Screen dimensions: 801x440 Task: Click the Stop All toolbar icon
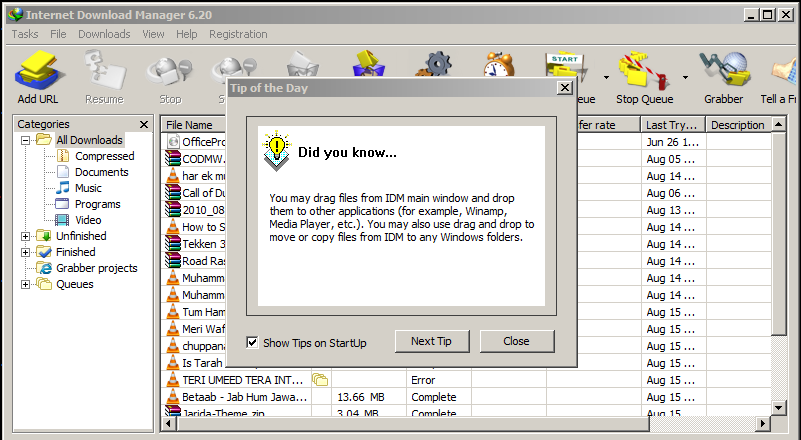pos(234,68)
